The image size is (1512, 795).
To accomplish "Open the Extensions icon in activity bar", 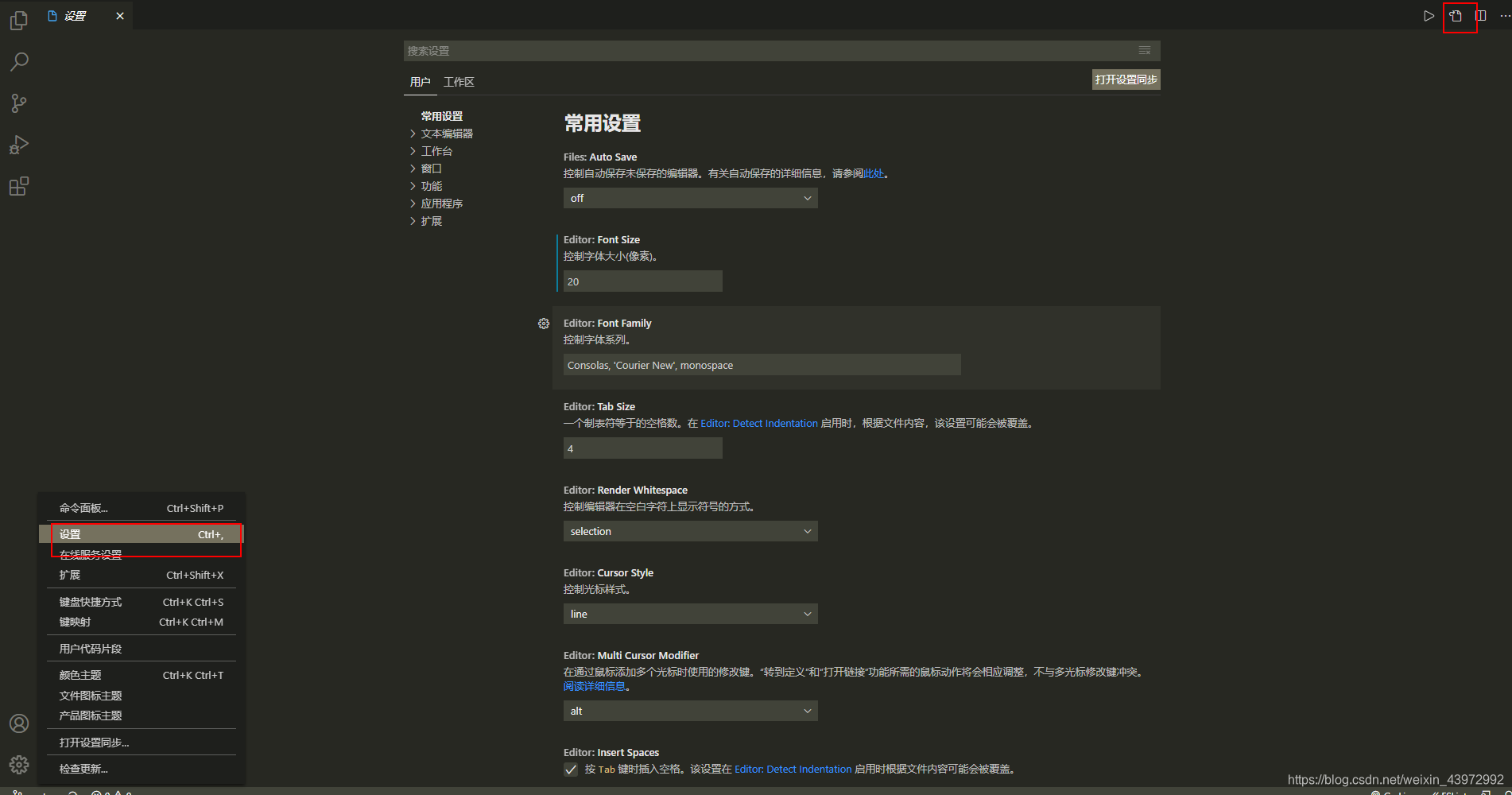I will click(18, 185).
